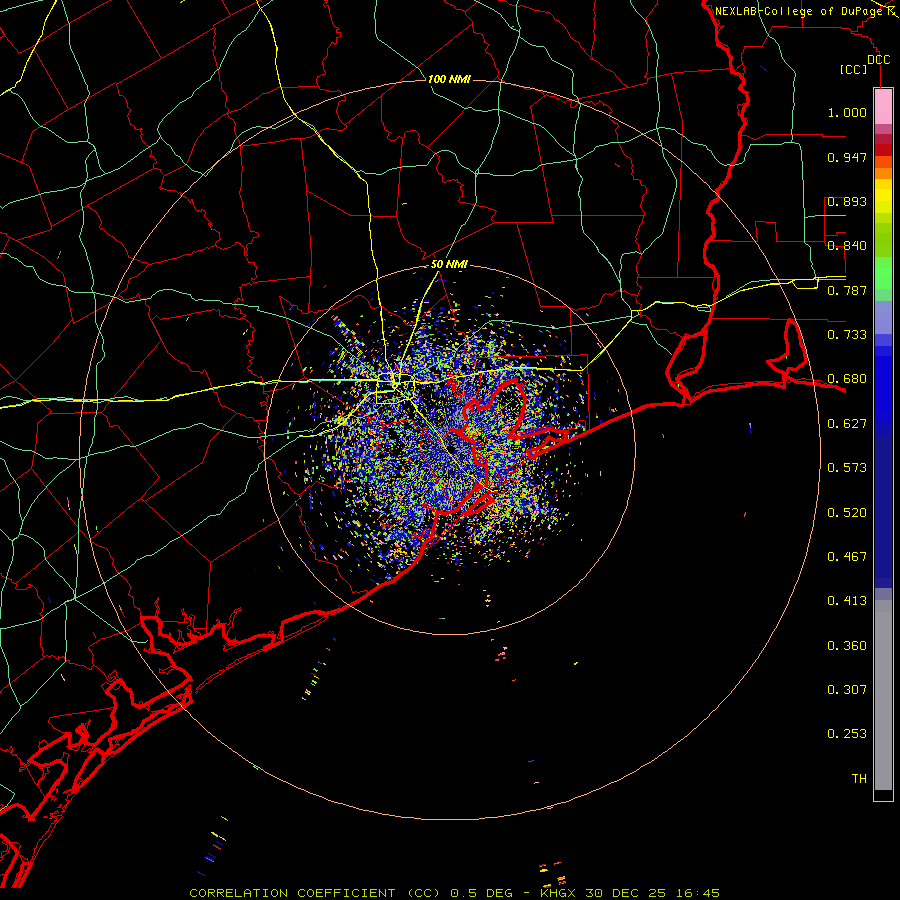The image size is (900, 900).
Task: Click the 0.307 scale value
Action: (x=847, y=690)
